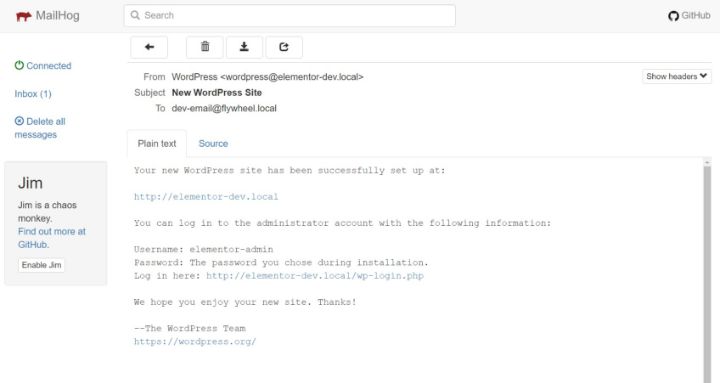The height and width of the screenshot is (383, 720).
Task: Select the Plain text tab
Action: tap(157, 143)
